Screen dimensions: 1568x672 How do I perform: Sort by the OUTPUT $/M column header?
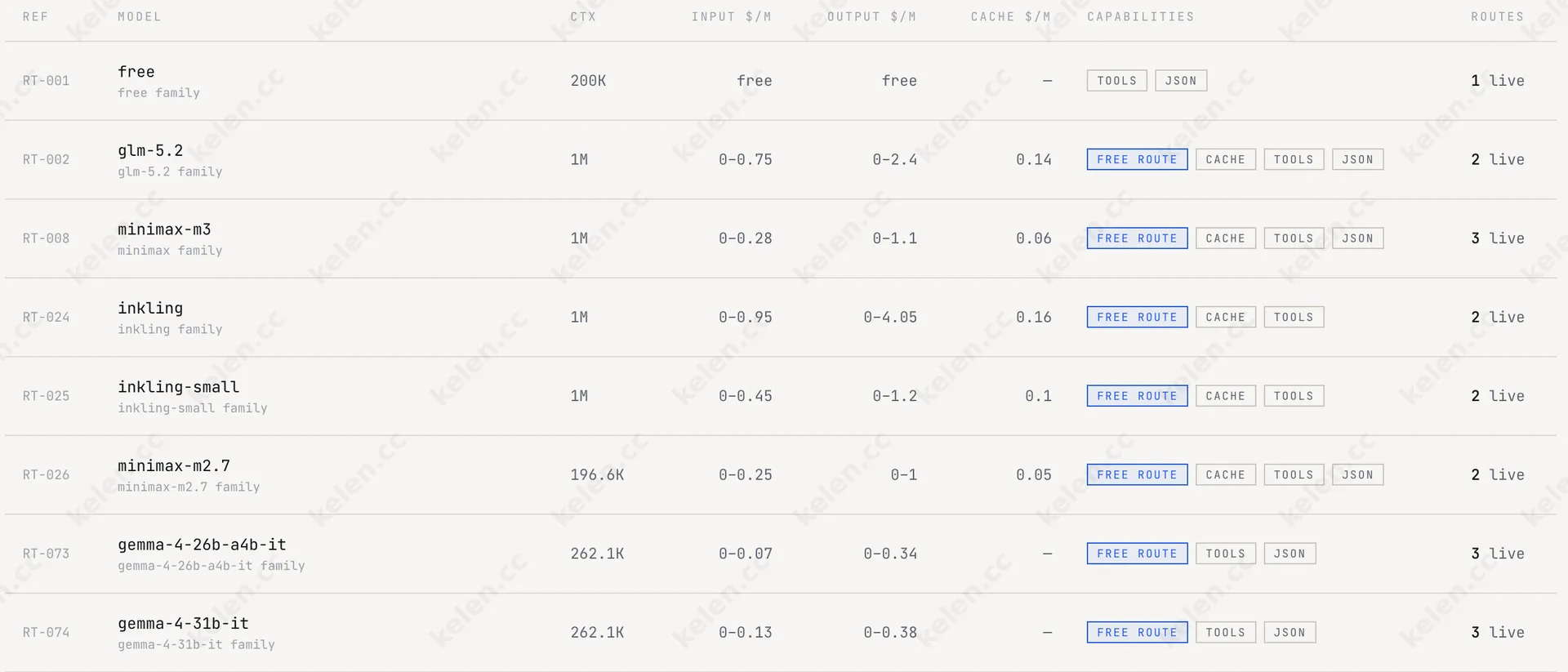[x=871, y=16]
